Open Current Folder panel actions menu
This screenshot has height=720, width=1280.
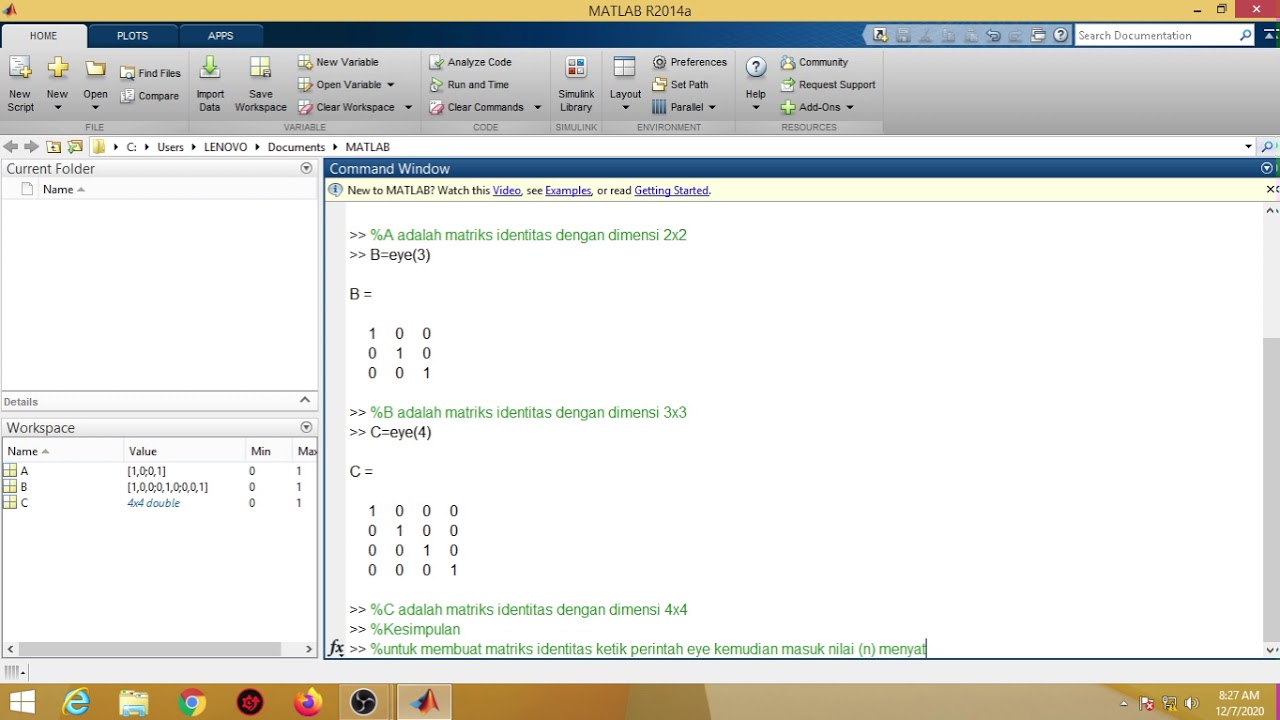coord(306,168)
